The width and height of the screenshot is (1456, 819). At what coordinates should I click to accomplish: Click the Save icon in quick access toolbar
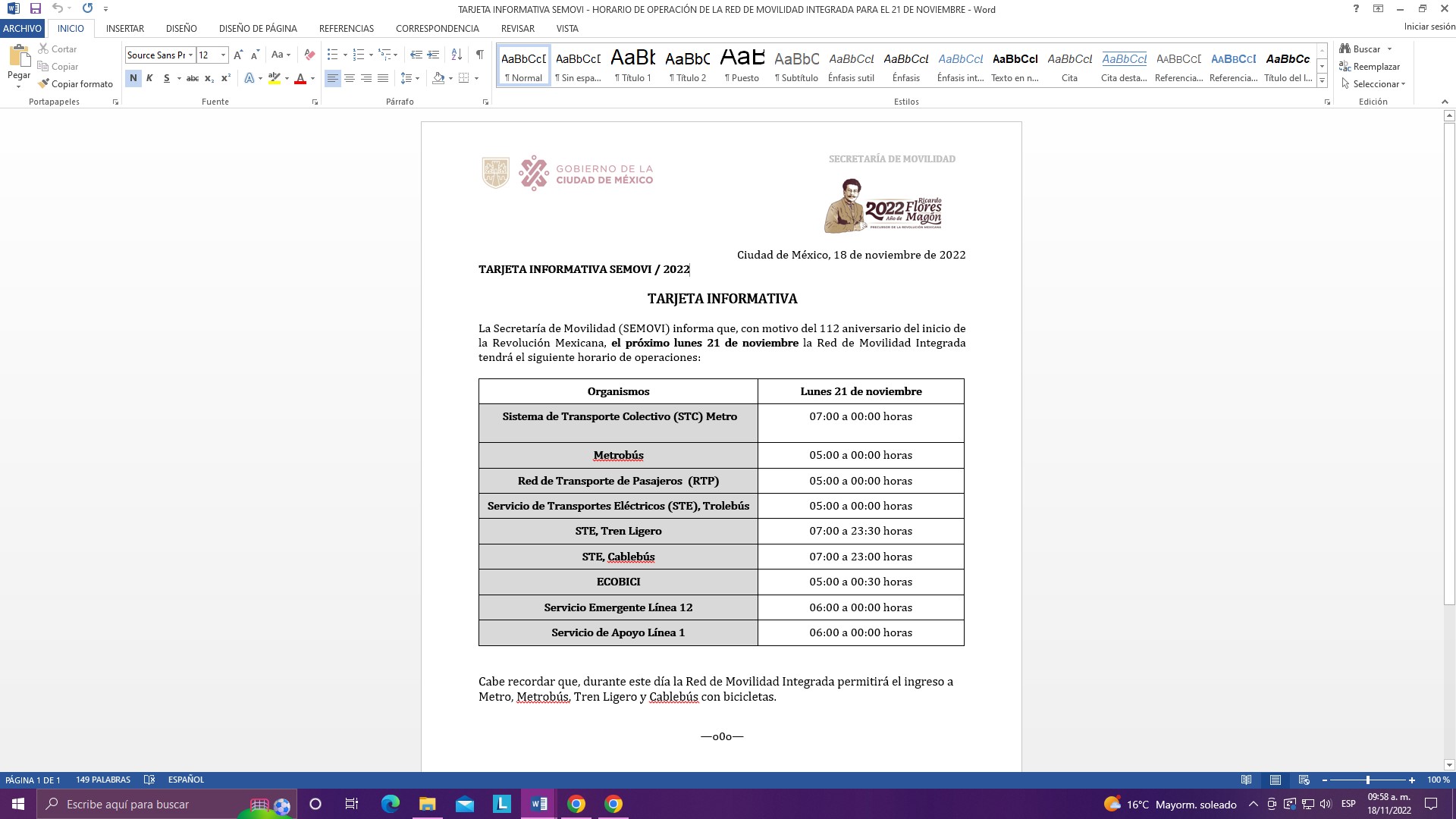click(36, 8)
